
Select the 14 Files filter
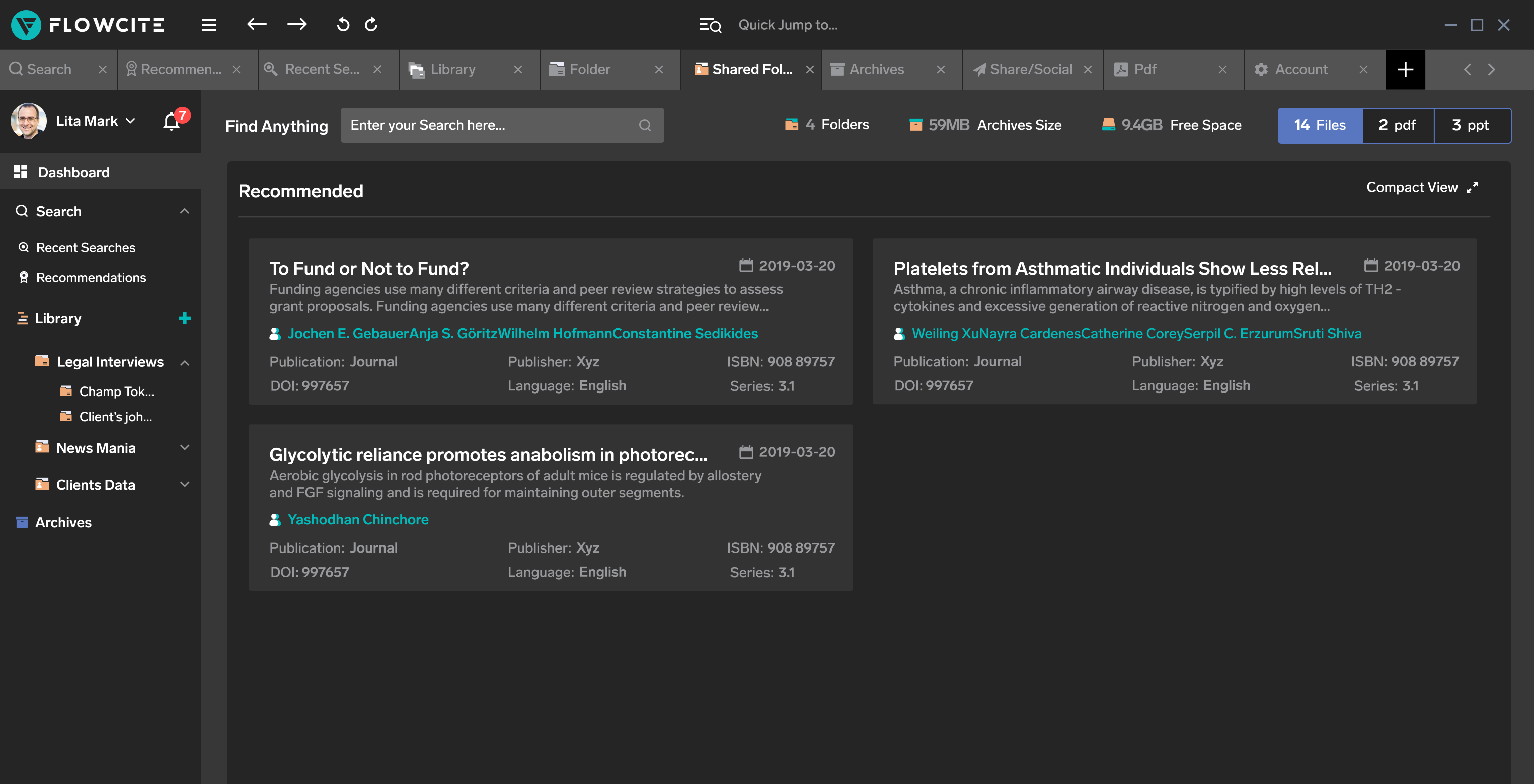(1320, 126)
